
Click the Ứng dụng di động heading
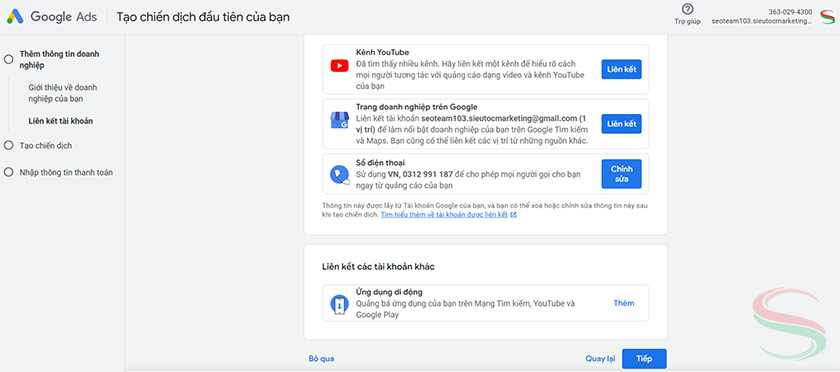click(x=389, y=292)
